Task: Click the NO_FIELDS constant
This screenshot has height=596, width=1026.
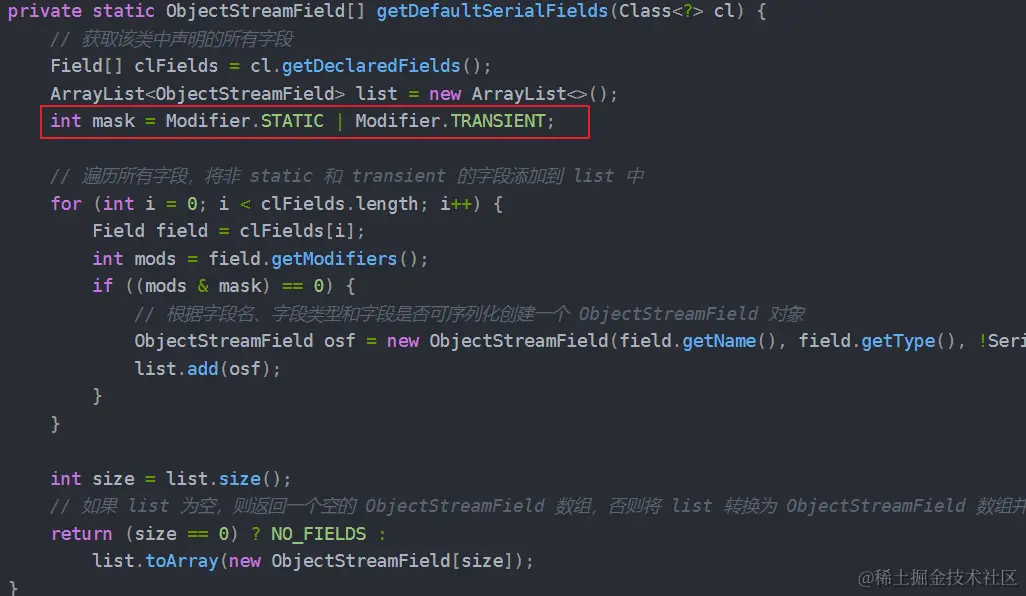Action: 319,534
